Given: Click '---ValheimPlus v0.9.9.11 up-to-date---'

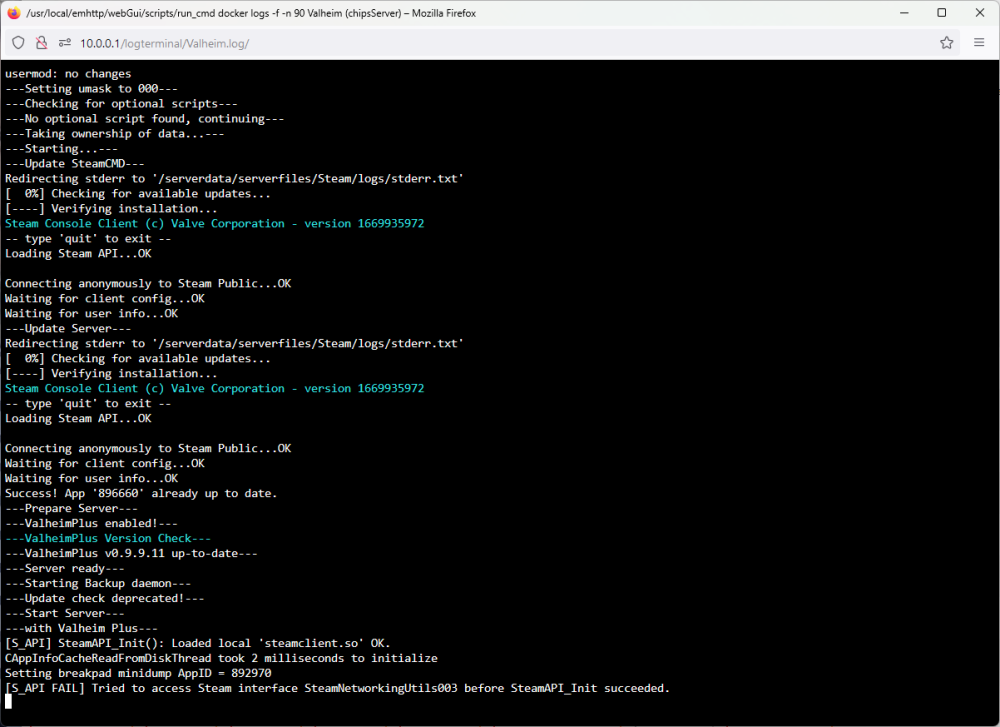Looking at the screenshot, I should click(131, 554).
